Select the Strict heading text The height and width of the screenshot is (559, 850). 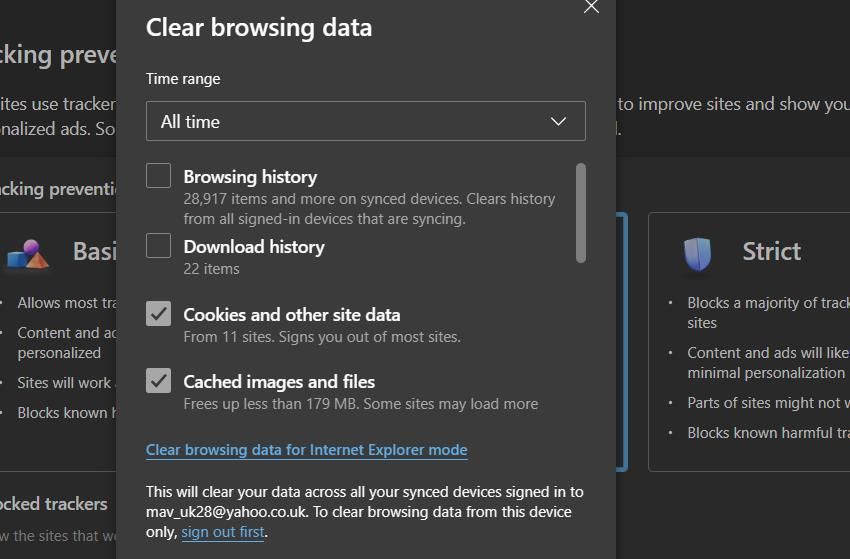[771, 251]
